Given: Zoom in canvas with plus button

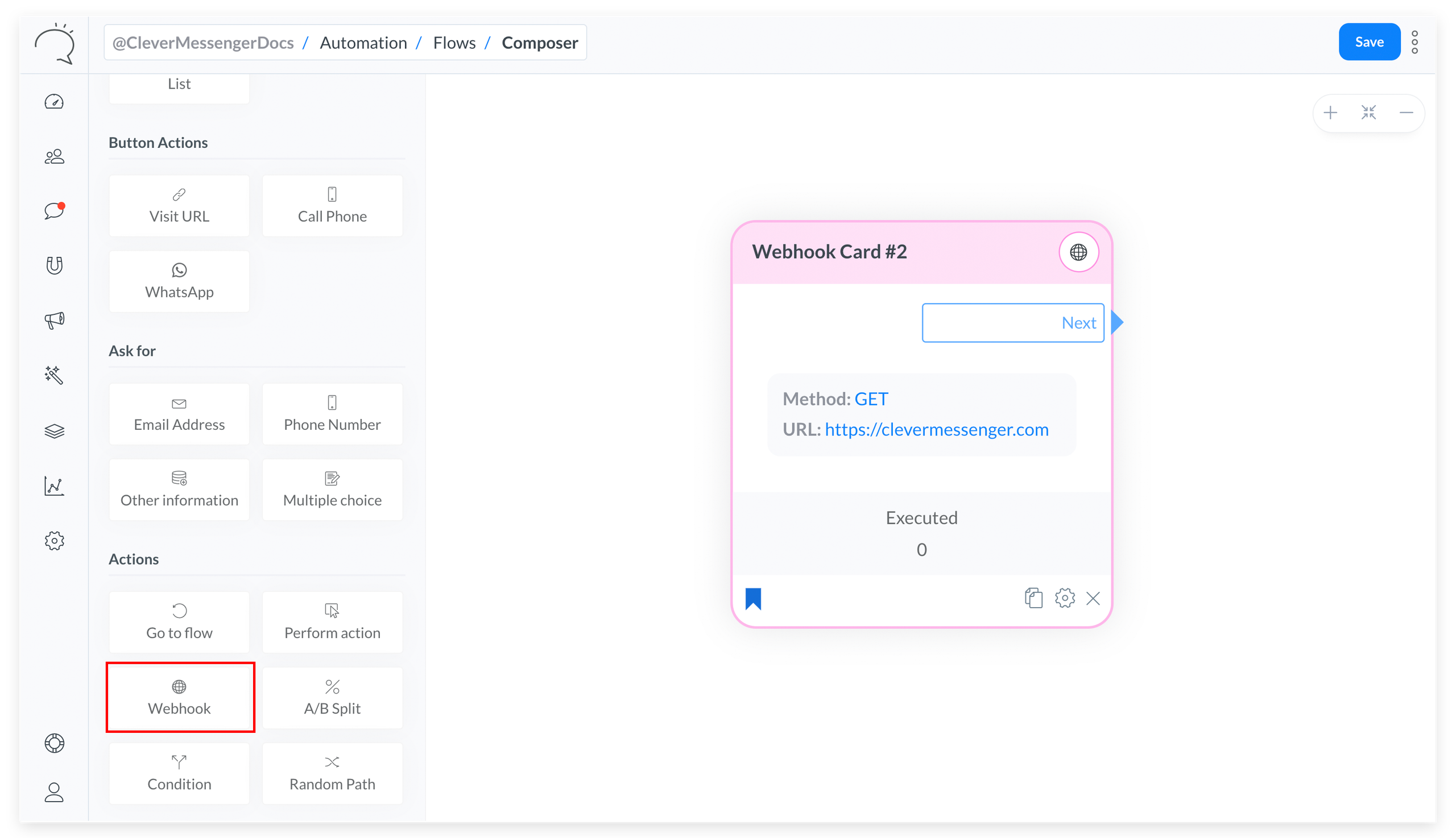Looking at the screenshot, I should 1330,113.
